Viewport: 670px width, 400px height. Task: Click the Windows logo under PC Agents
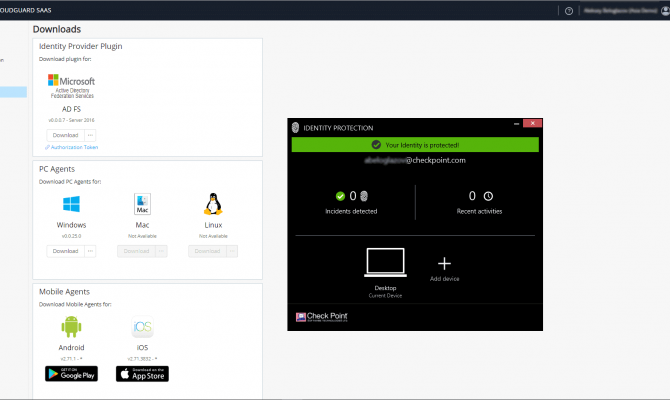click(71, 204)
